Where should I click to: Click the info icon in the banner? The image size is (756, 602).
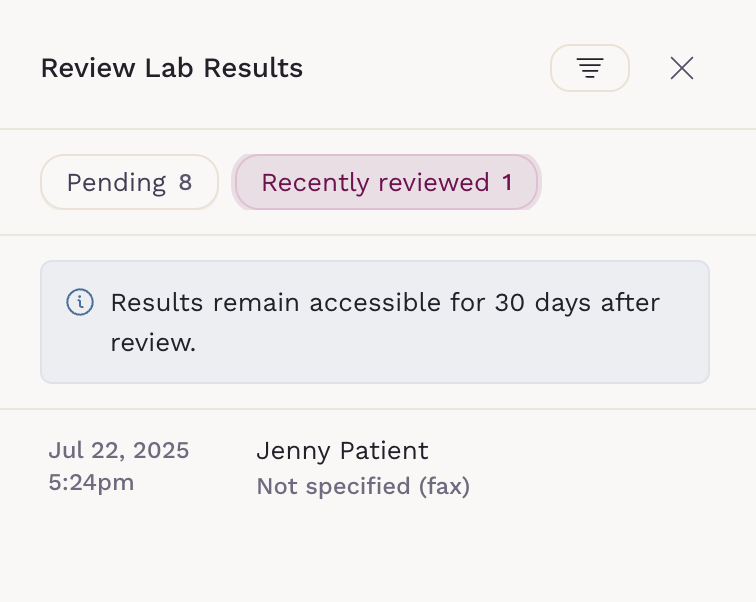click(80, 301)
